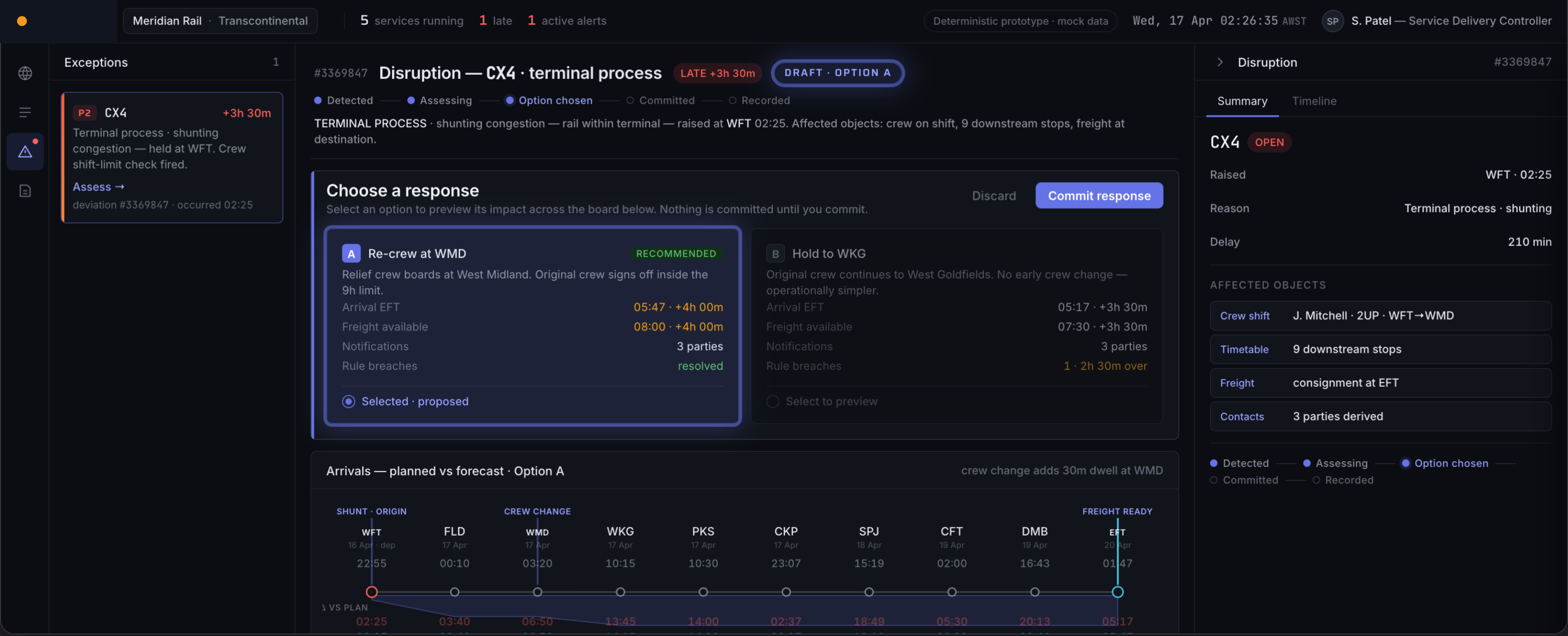1568x636 pixels.
Task: Click the 'Detected' step in the header progress
Action: click(343, 100)
